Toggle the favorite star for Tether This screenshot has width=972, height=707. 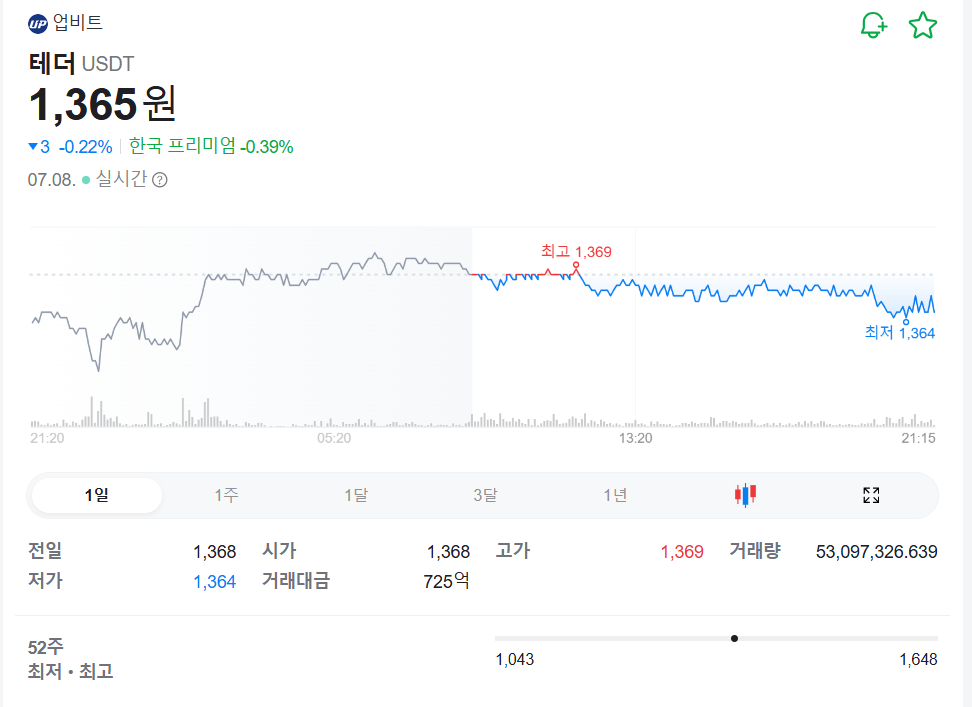tap(921, 25)
